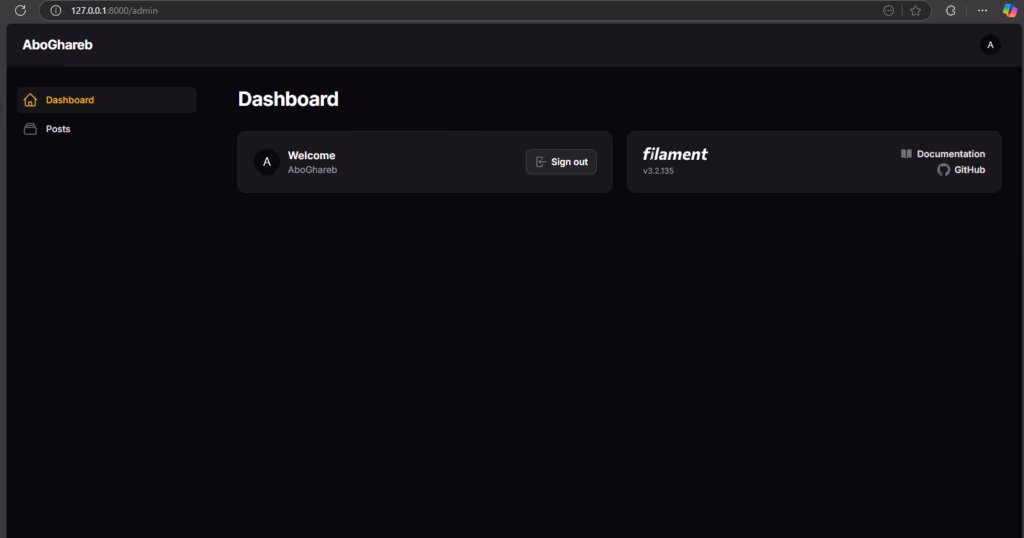Bookmark page with the star icon
Image resolution: width=1024 pixels, height=538 pixels.
[915, 10]
